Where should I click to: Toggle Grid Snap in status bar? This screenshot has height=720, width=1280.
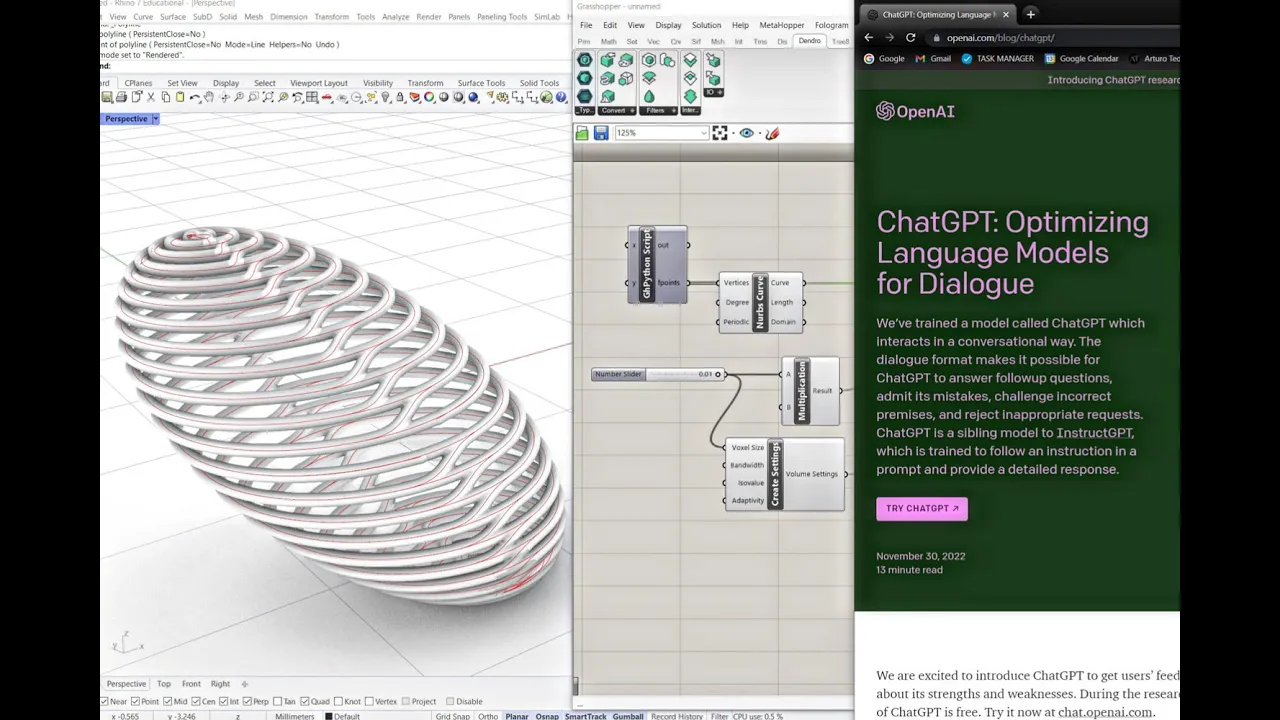[452, 716]
